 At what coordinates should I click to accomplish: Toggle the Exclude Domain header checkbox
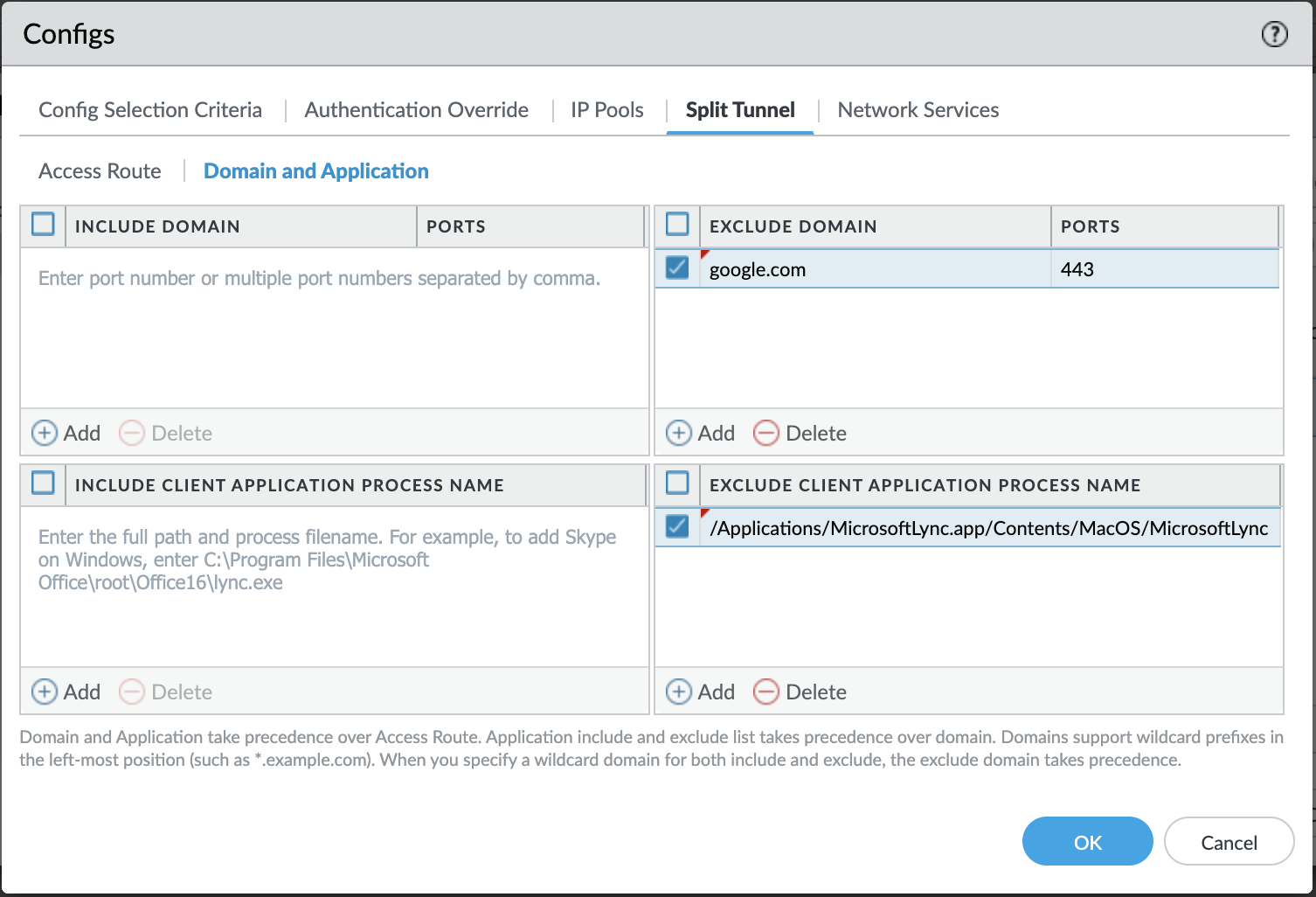[676, 224]
